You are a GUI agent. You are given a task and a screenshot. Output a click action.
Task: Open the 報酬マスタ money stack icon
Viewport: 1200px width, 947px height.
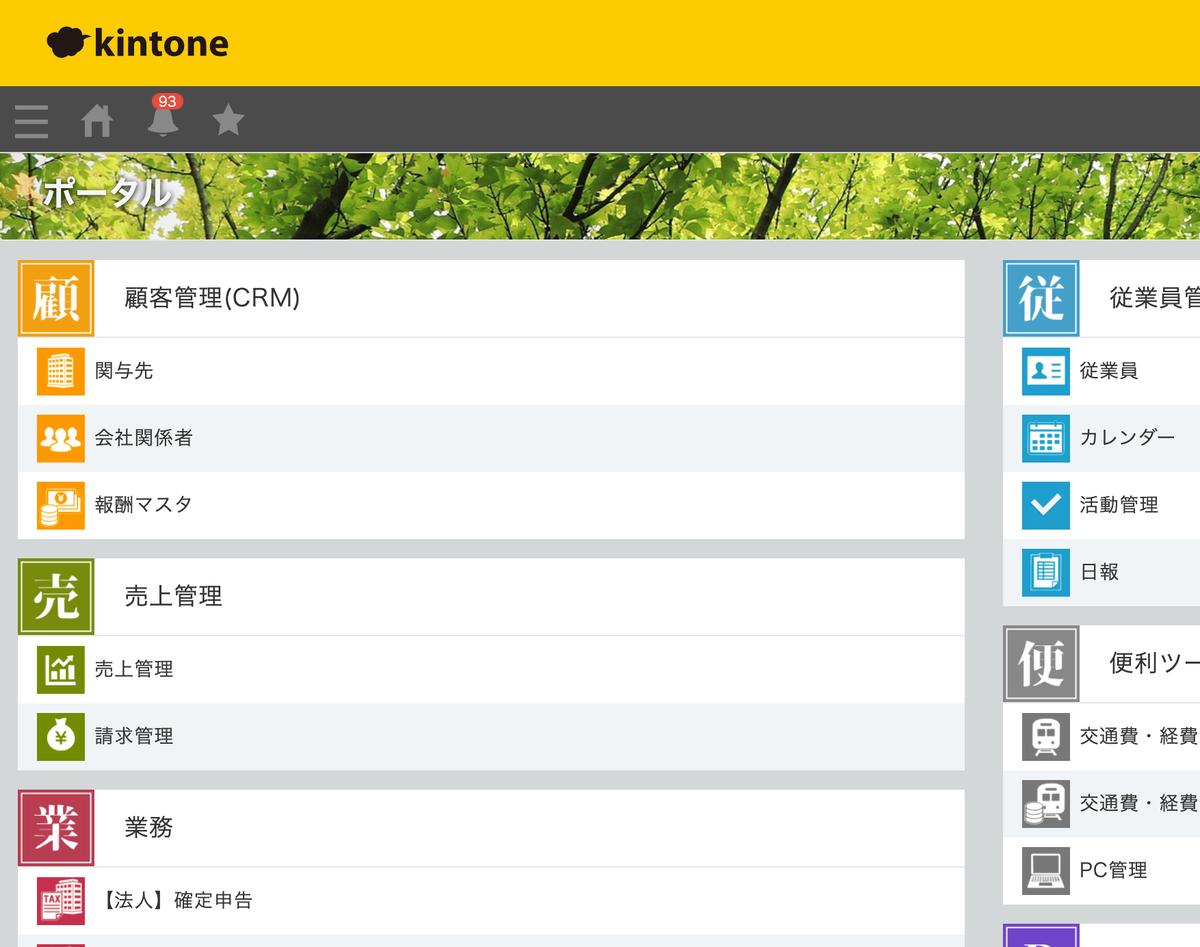[x=59, y=505]
